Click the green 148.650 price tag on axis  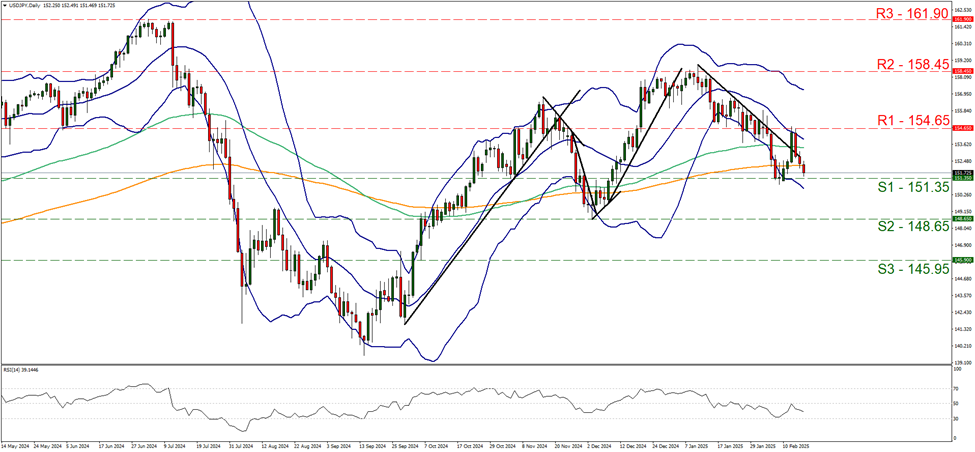(960, 218)
